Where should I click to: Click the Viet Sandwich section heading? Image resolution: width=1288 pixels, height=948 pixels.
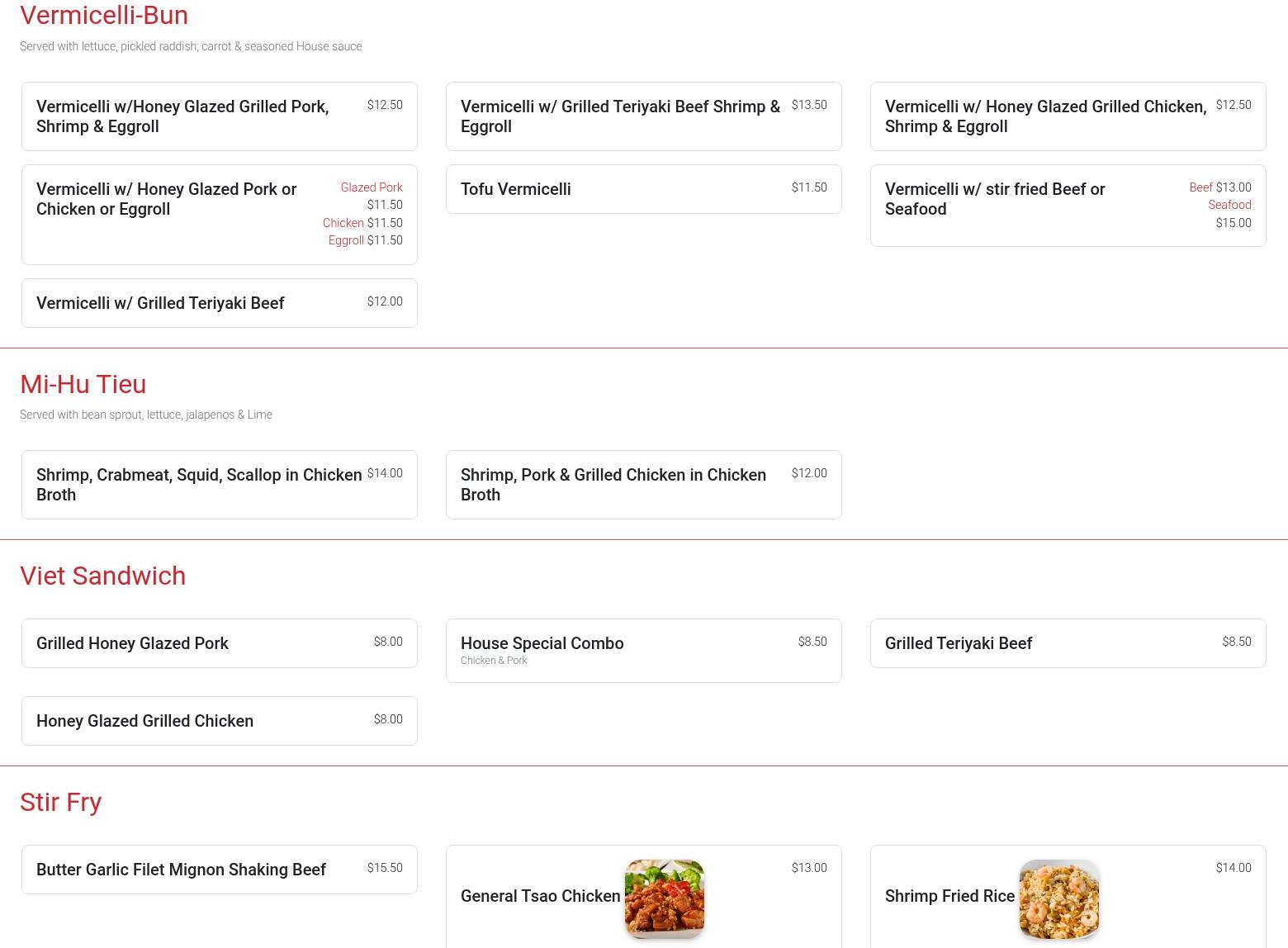point(103,576)
